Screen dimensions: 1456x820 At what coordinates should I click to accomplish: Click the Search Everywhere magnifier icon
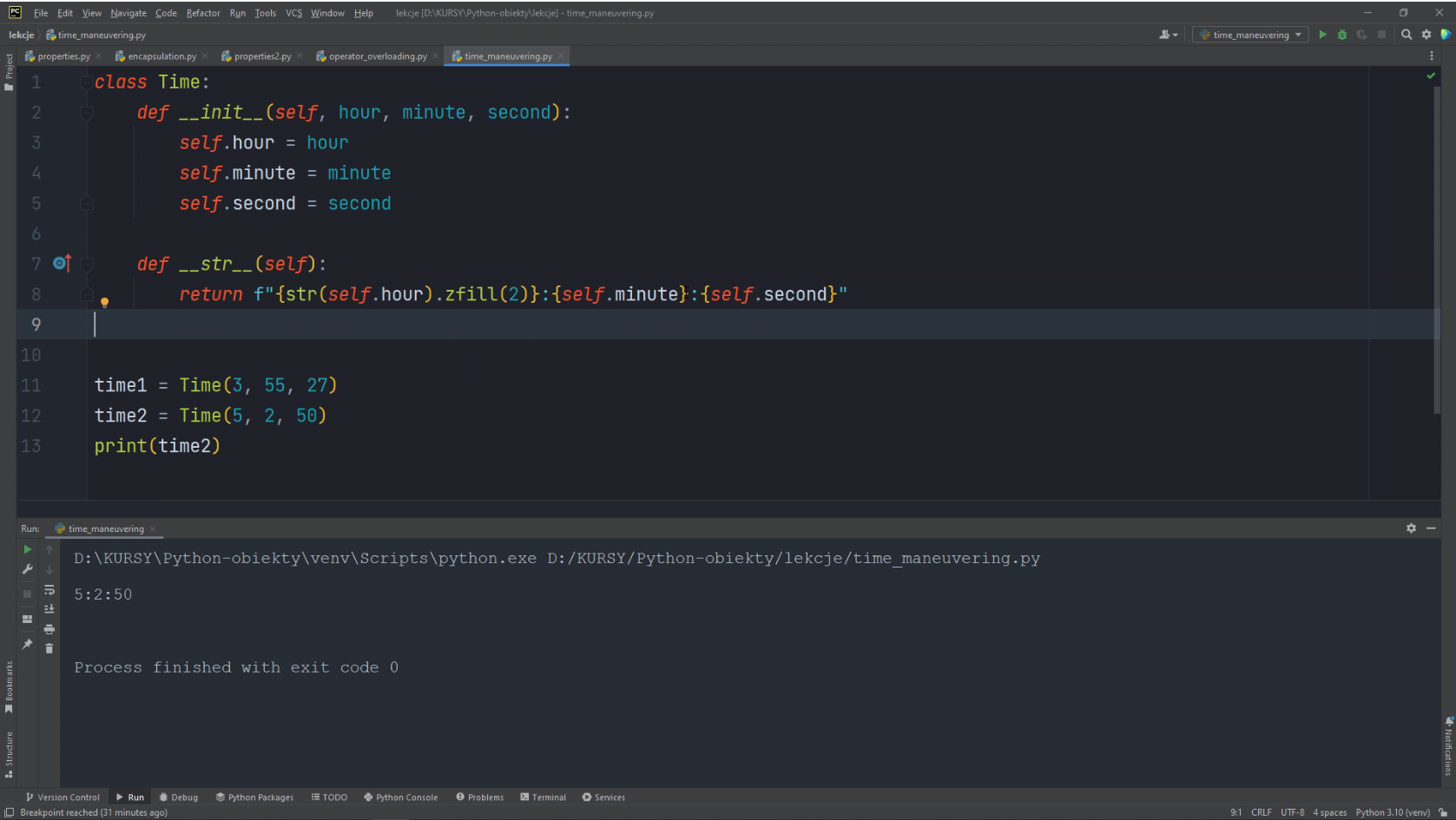tap(1407, 35)
